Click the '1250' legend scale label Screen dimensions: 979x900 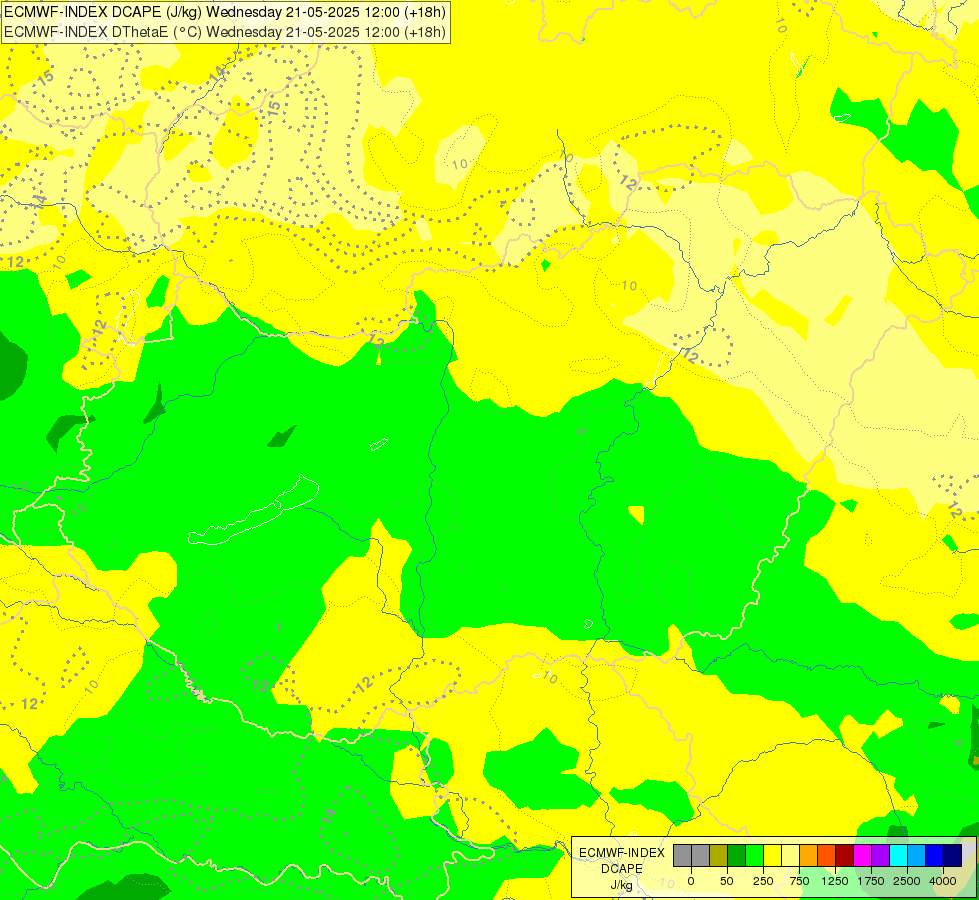pyautogui.click(x=835, y=881)
